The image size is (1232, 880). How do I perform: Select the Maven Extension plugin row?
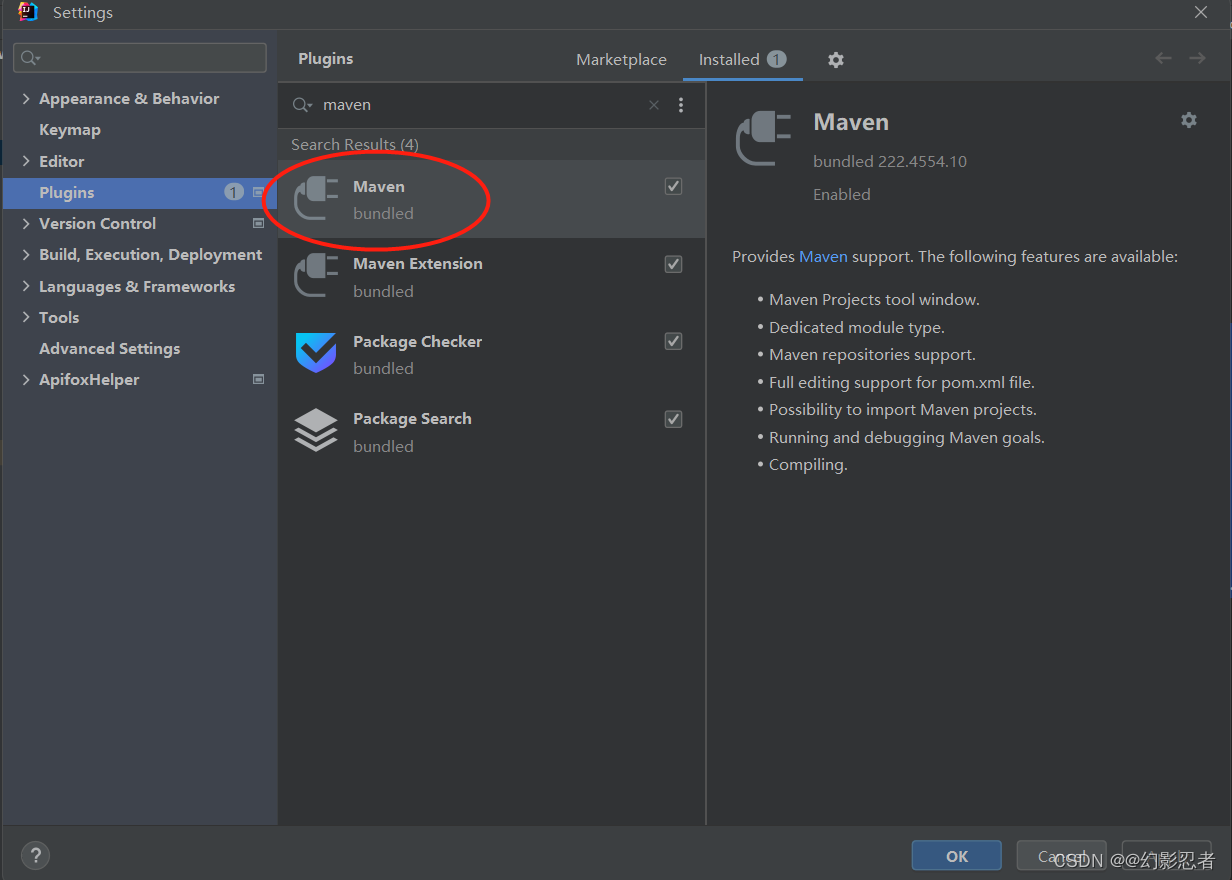pos(492,277)
